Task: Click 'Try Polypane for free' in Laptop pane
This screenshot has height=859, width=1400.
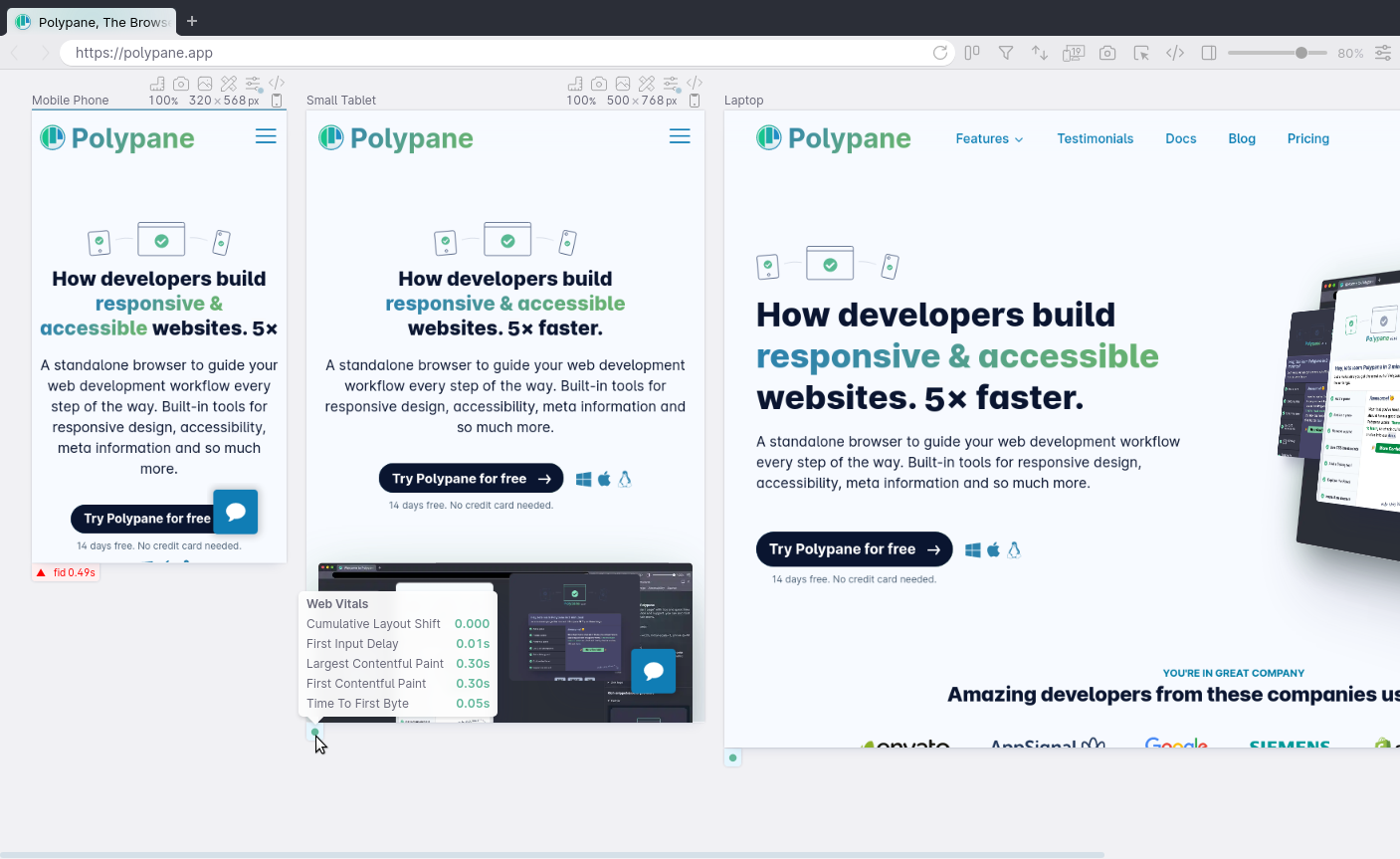Action: [854, 549]
